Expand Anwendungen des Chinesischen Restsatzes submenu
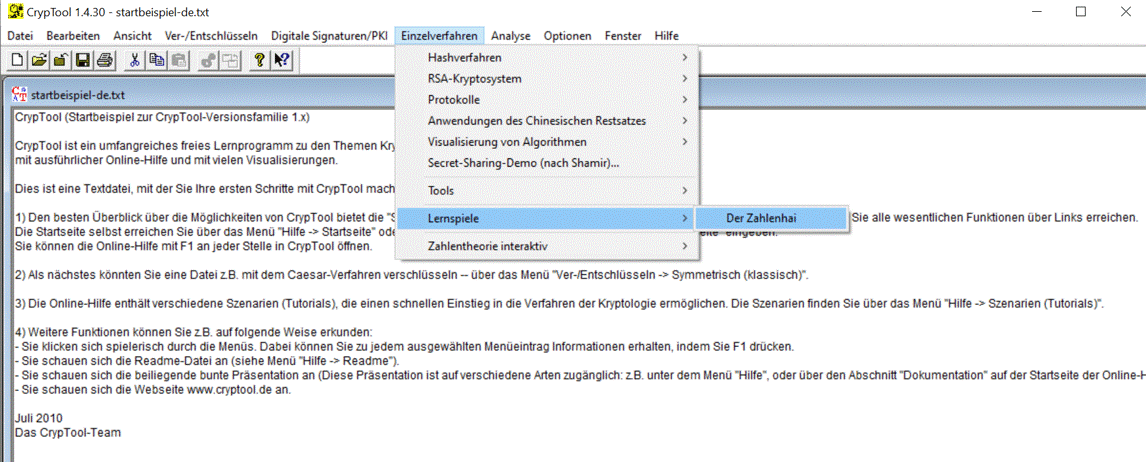Screen dimensions: 1146x462 (547, 121)
